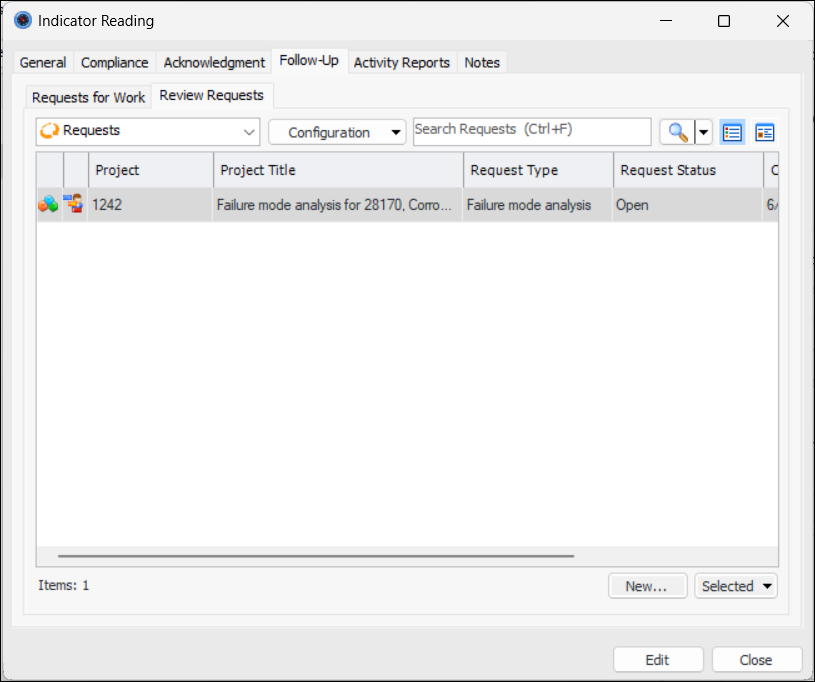Go to the Notes tab
815x682 pixels.
482,62
